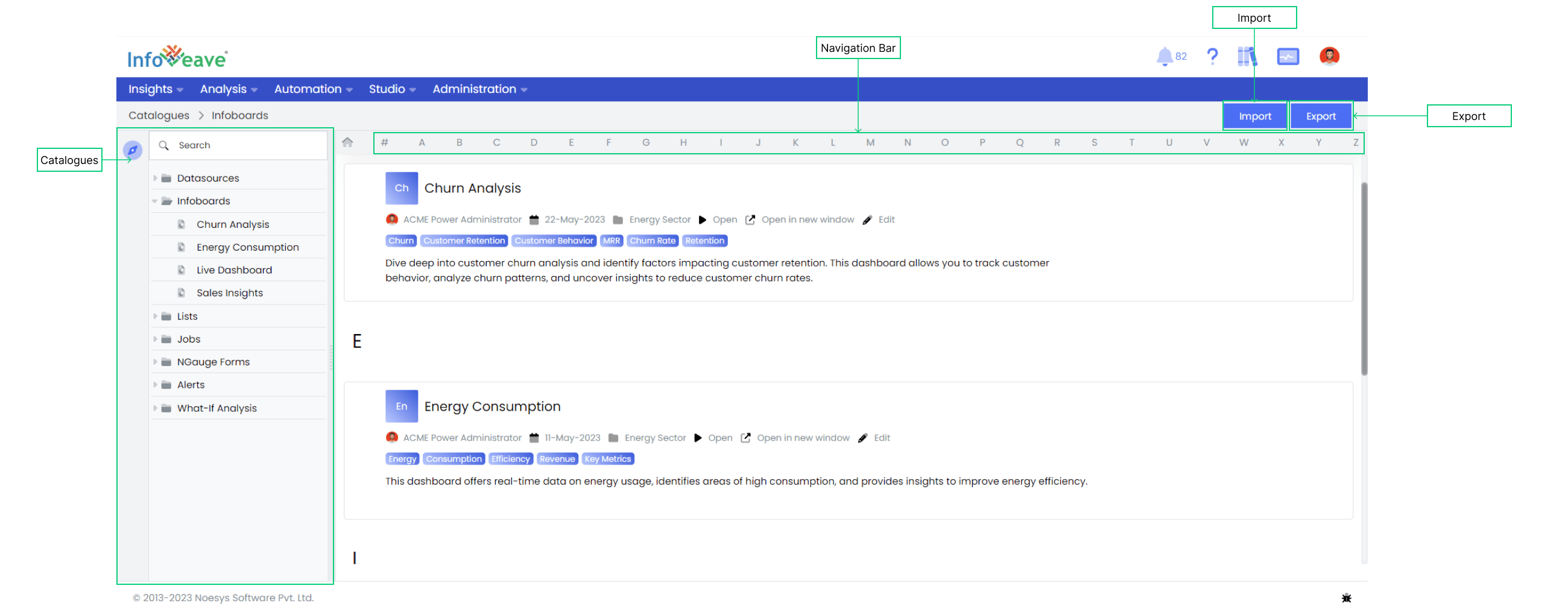
Task: Open the notifications bell icon
Action: tap(1164, 57)
